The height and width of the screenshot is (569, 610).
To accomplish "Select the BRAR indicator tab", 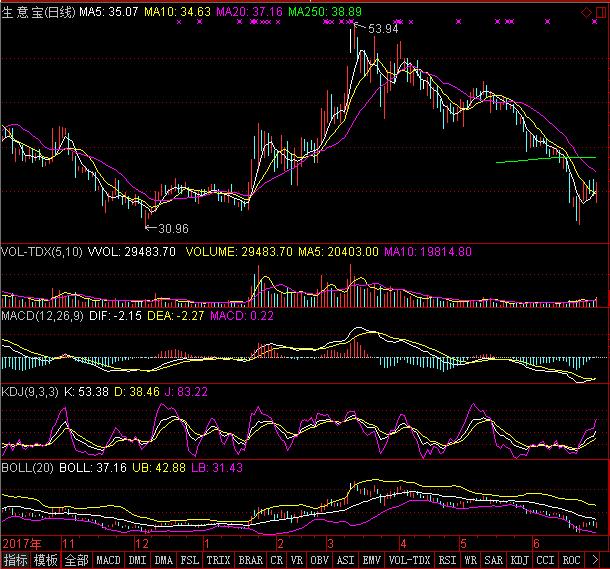I will coord(251,560).
